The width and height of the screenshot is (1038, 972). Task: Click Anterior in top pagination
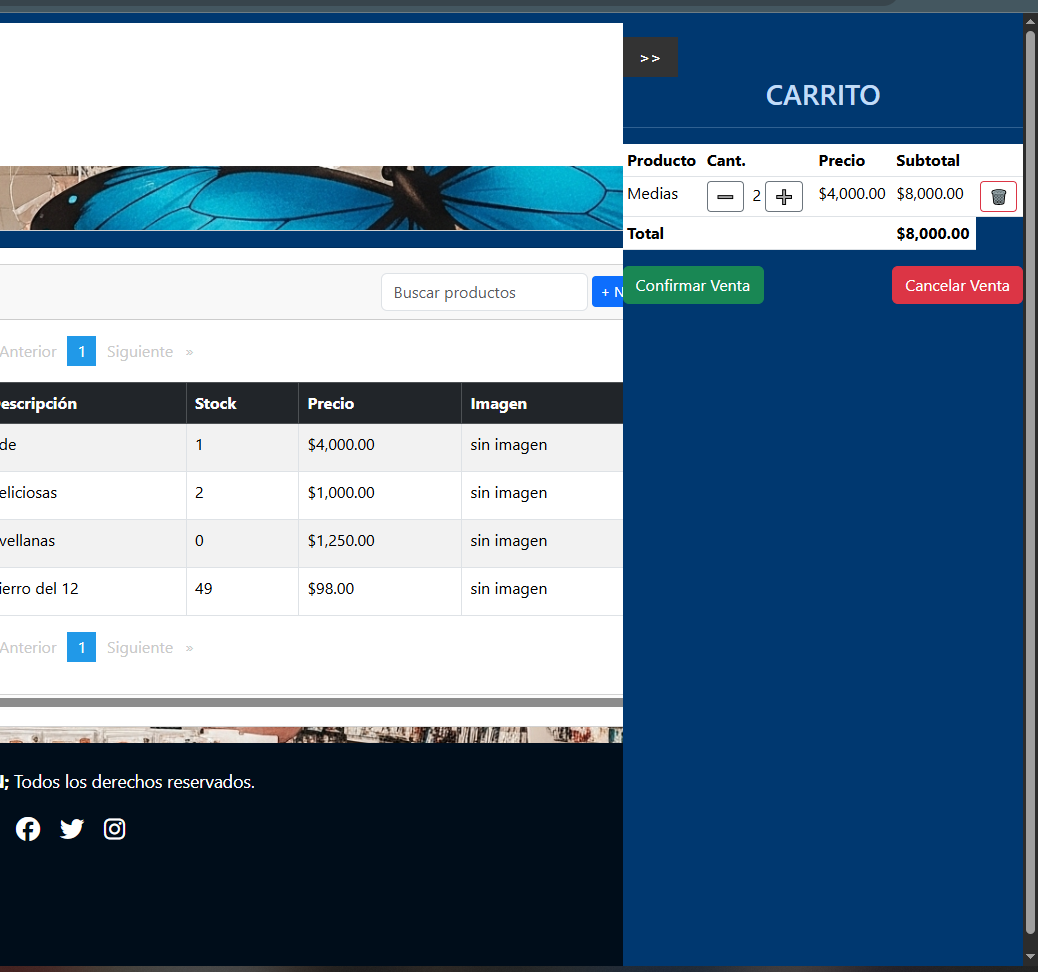28,352
